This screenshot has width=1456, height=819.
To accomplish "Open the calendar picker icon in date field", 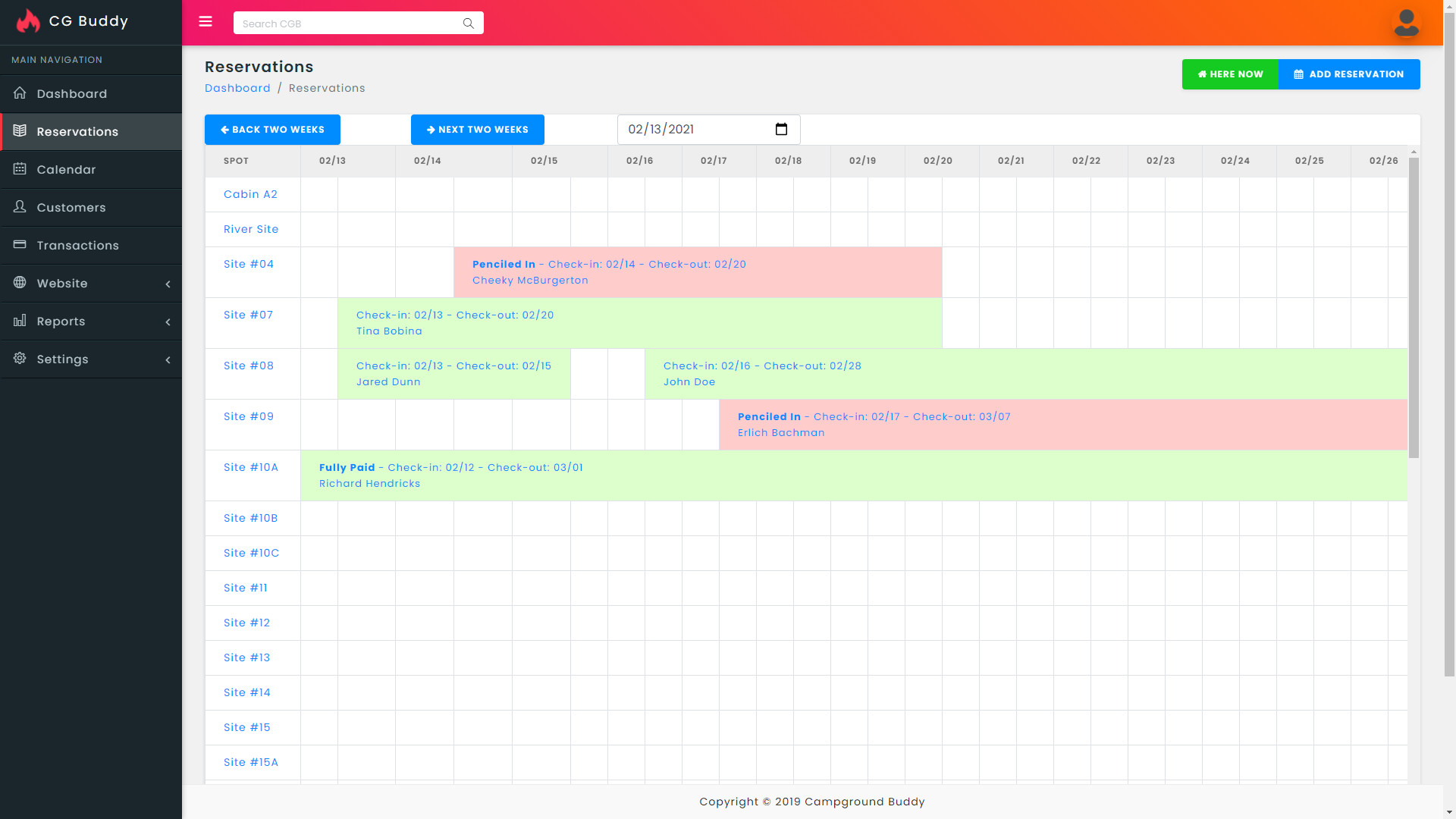I will pyautogui.click(x=781, y=130).
